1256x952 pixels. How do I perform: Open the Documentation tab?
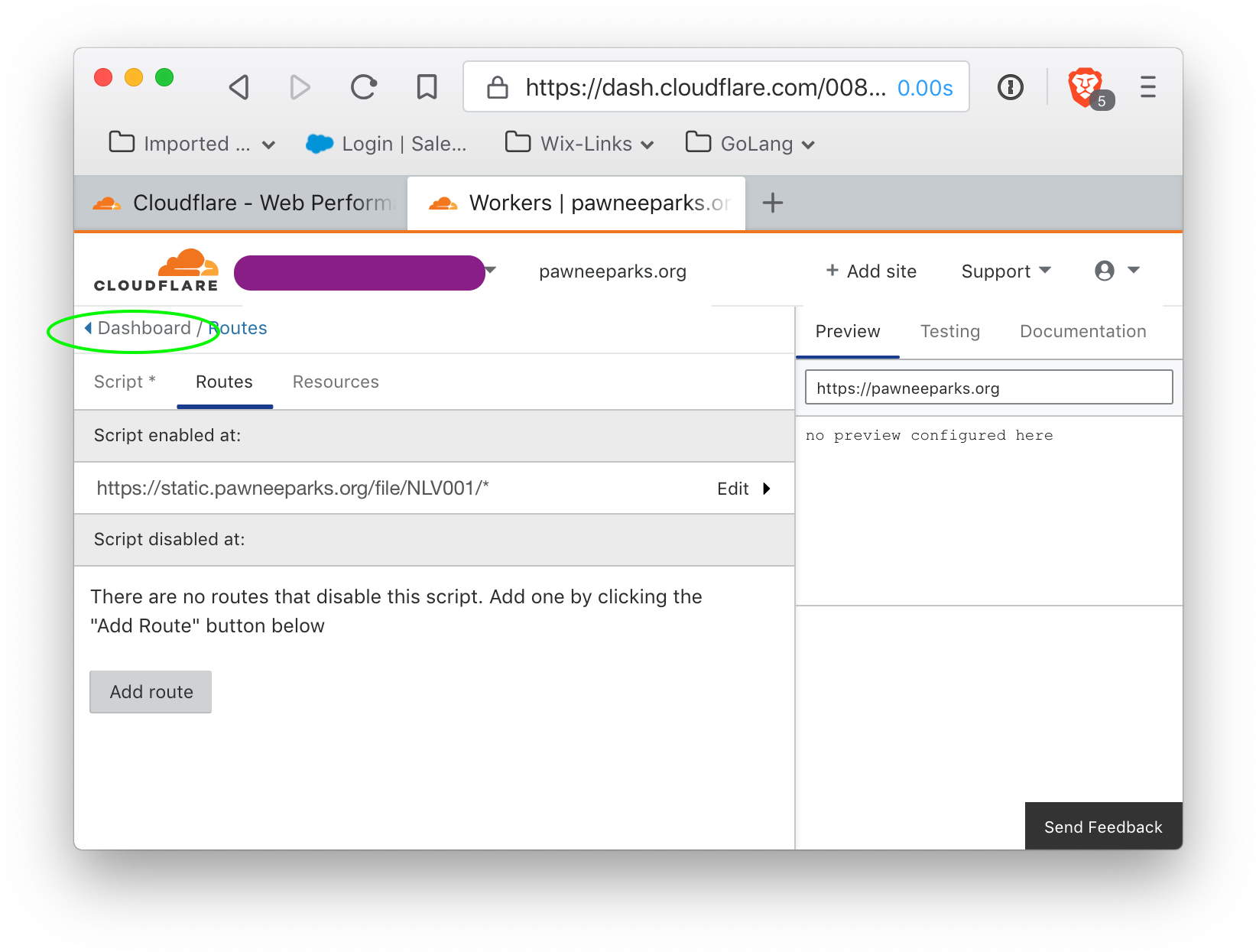(x=1082, y=331)
